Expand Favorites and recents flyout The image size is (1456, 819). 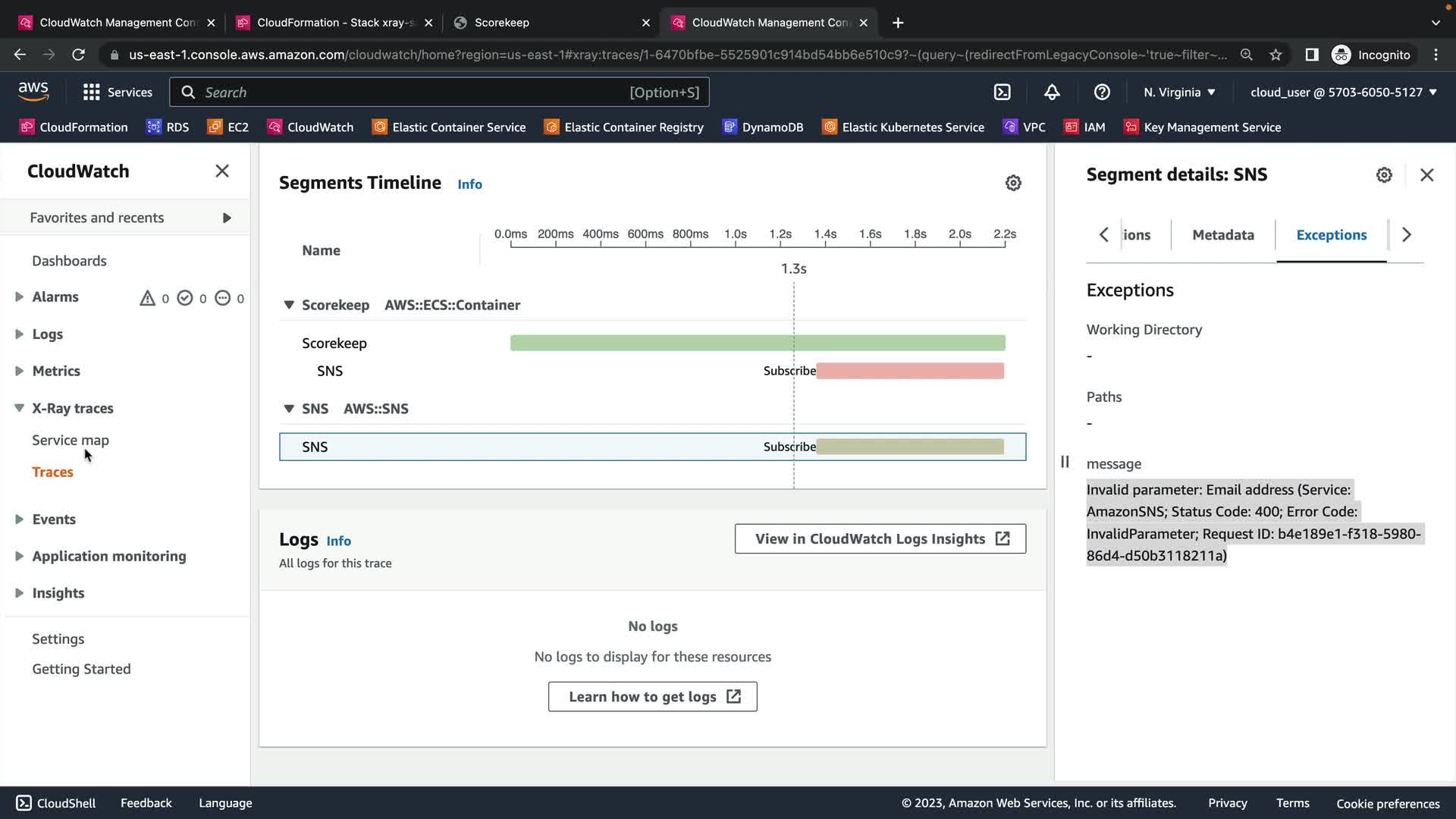[227, 218]
